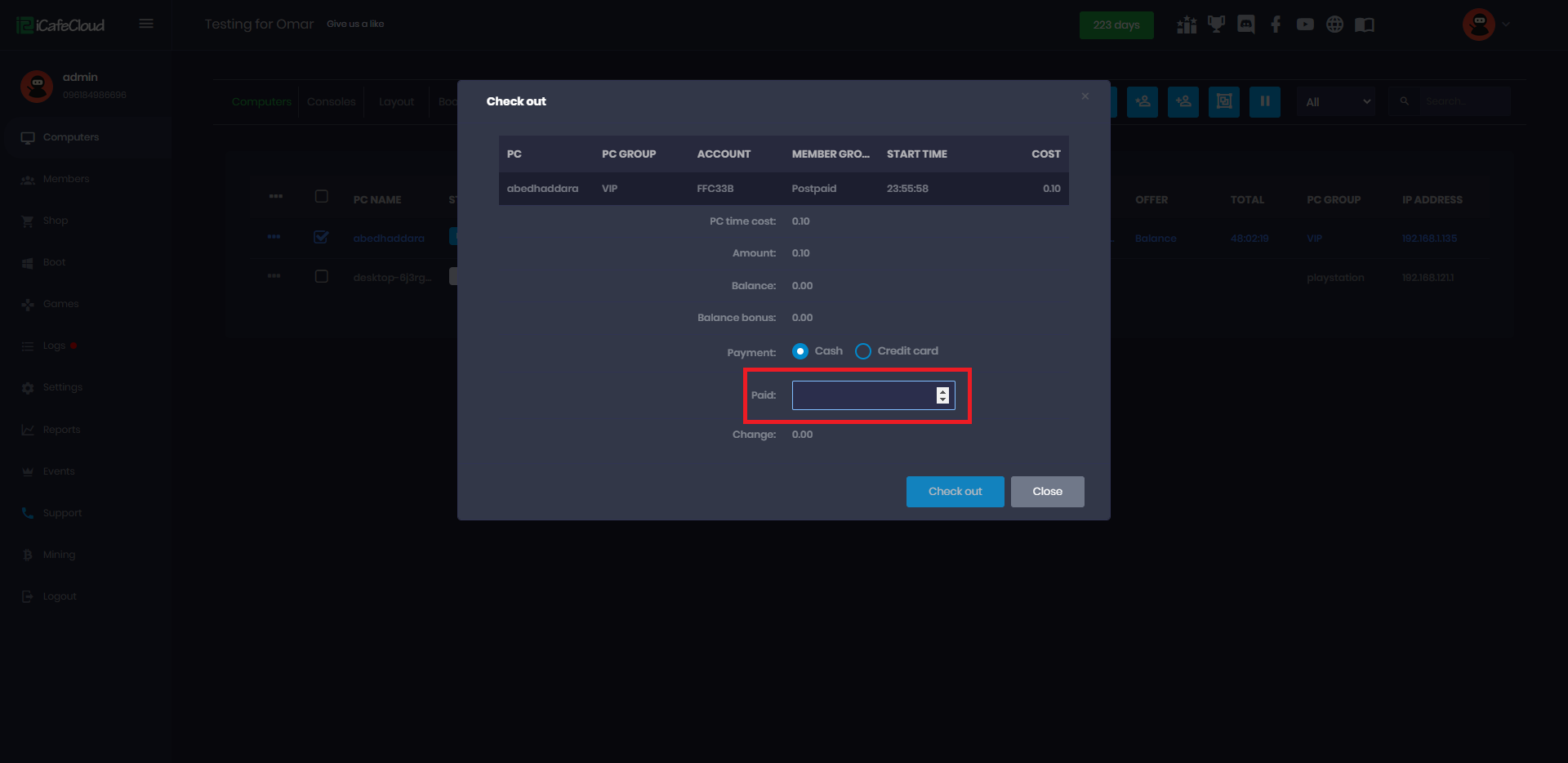Image resolution: width=1568 pixels, height=763 pixels.
Task: Open the Discord icon in header
Action: [1245, 25]
